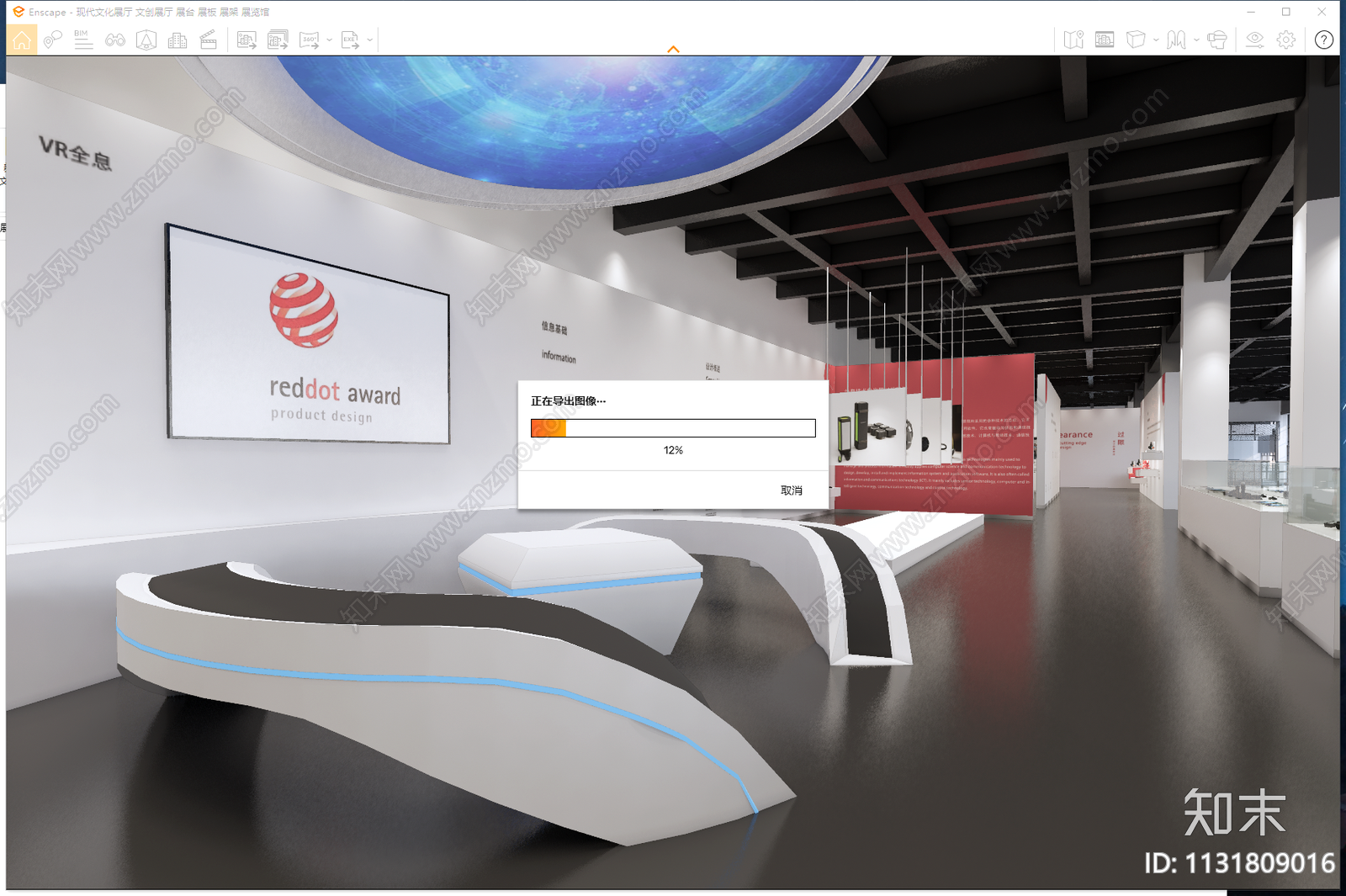Close the Enscape window
1346x896 pixels.
(1322, 12)
